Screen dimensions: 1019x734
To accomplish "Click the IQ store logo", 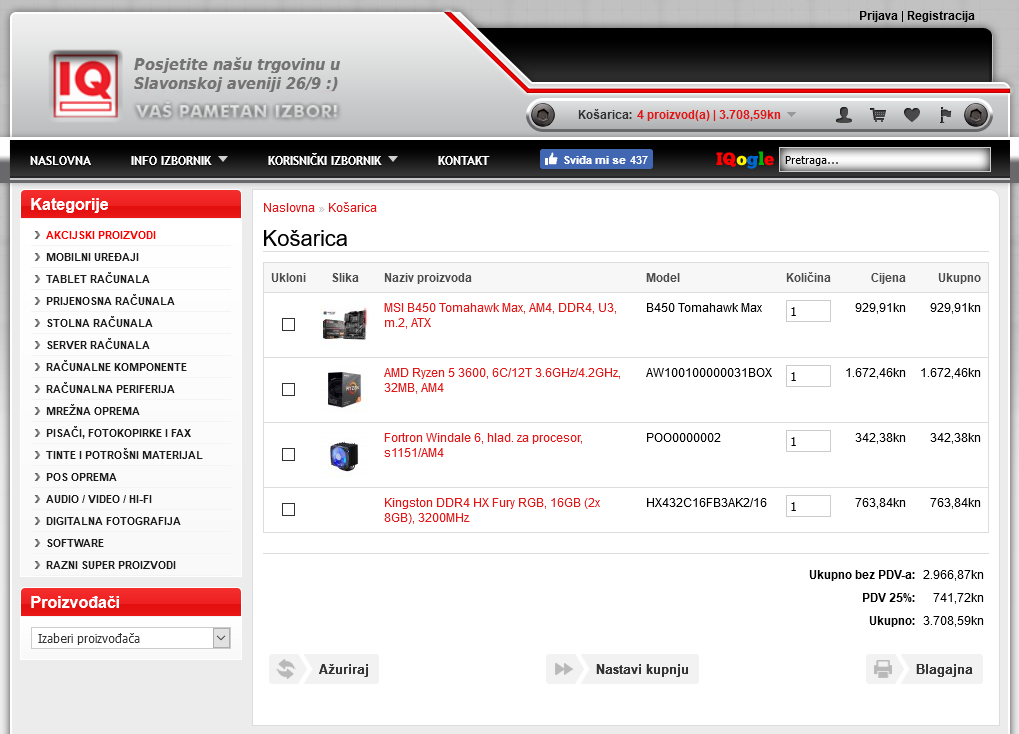I will [86, 85].
